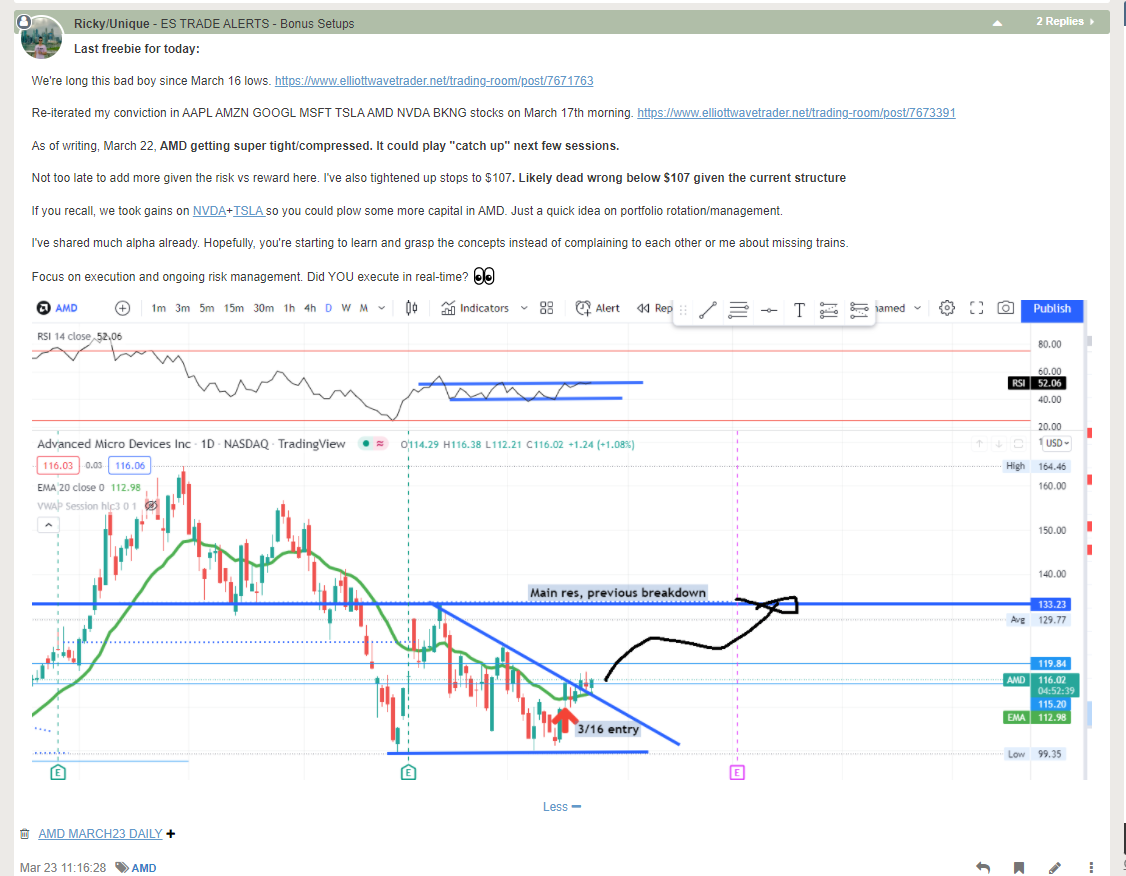The width and height of the screenshot is (1126, 876).
Task: Enter fullscreen chart mode
Action: tap(977, 308)
